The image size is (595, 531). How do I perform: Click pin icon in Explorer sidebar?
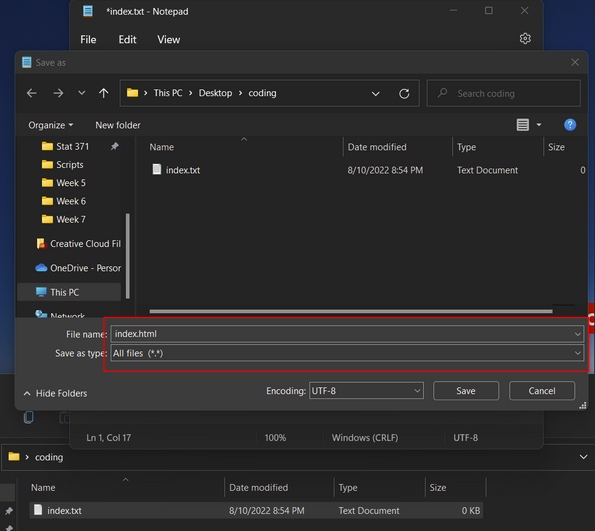(9, 511)
